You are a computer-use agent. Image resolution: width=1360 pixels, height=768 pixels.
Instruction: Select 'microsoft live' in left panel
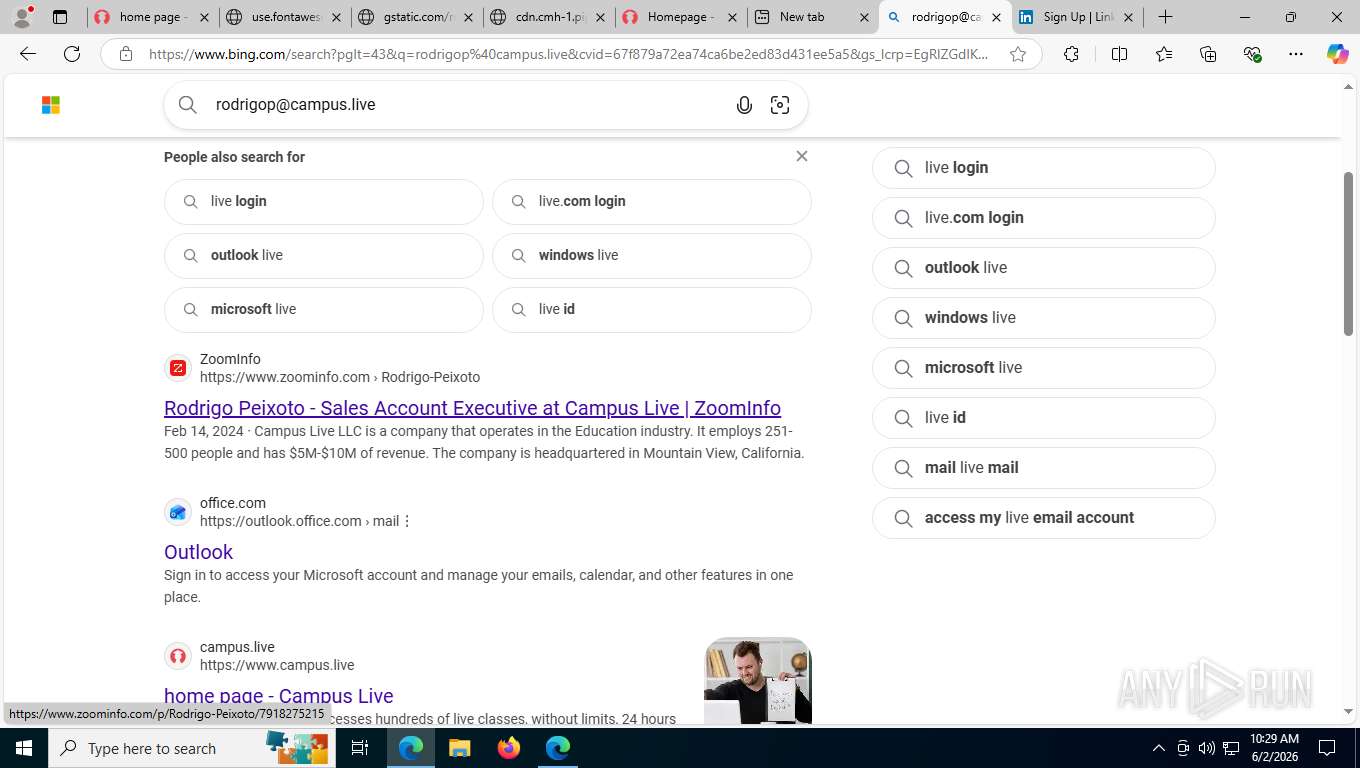[x=324, y=309]
